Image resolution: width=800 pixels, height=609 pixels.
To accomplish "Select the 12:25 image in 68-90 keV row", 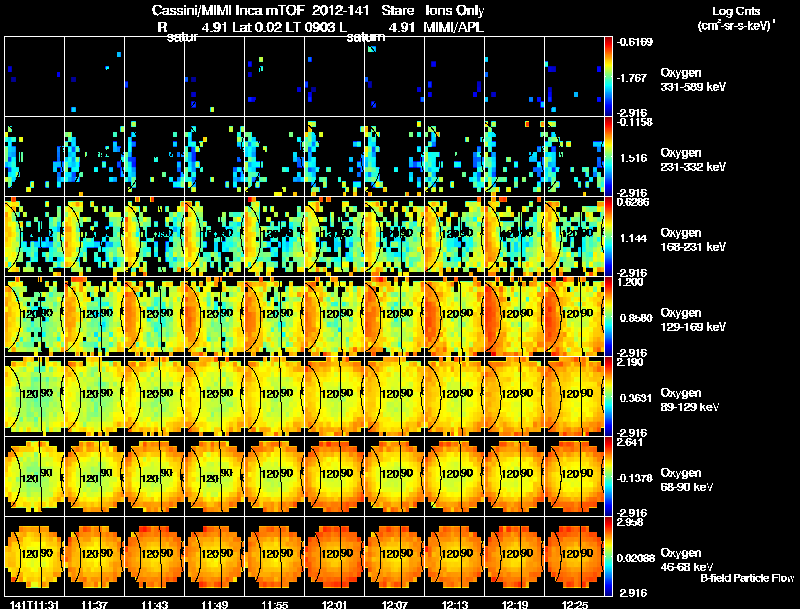I will click(x=574, y=476).
